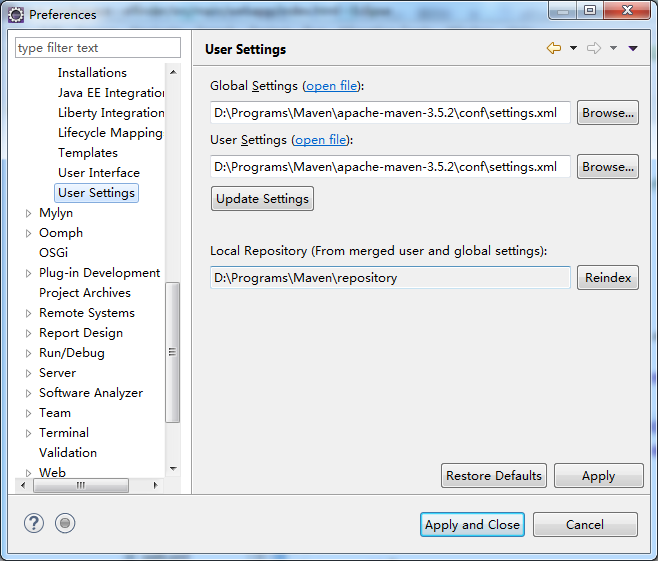
Task: Select Java EE Integration tree item
Action: (111, 92)
